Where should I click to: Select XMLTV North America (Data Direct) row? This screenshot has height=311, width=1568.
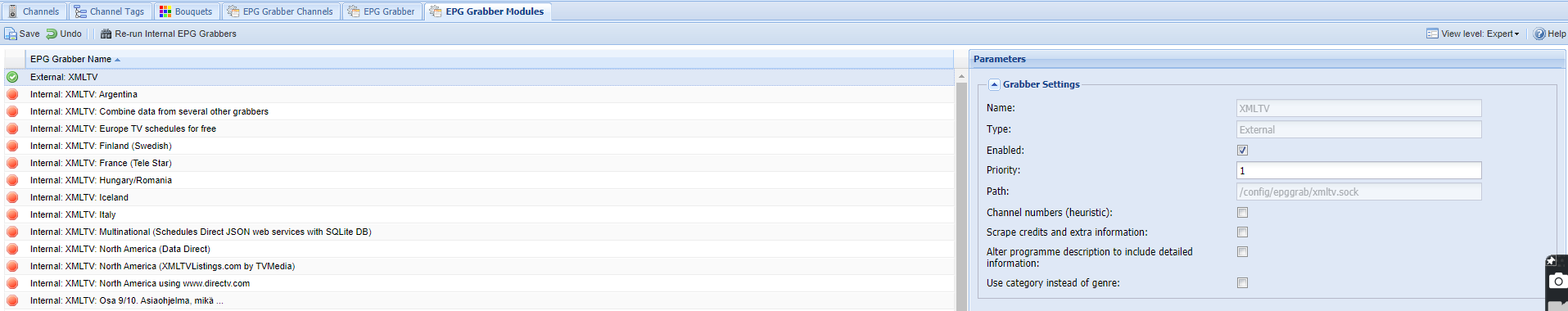[479, 249]
